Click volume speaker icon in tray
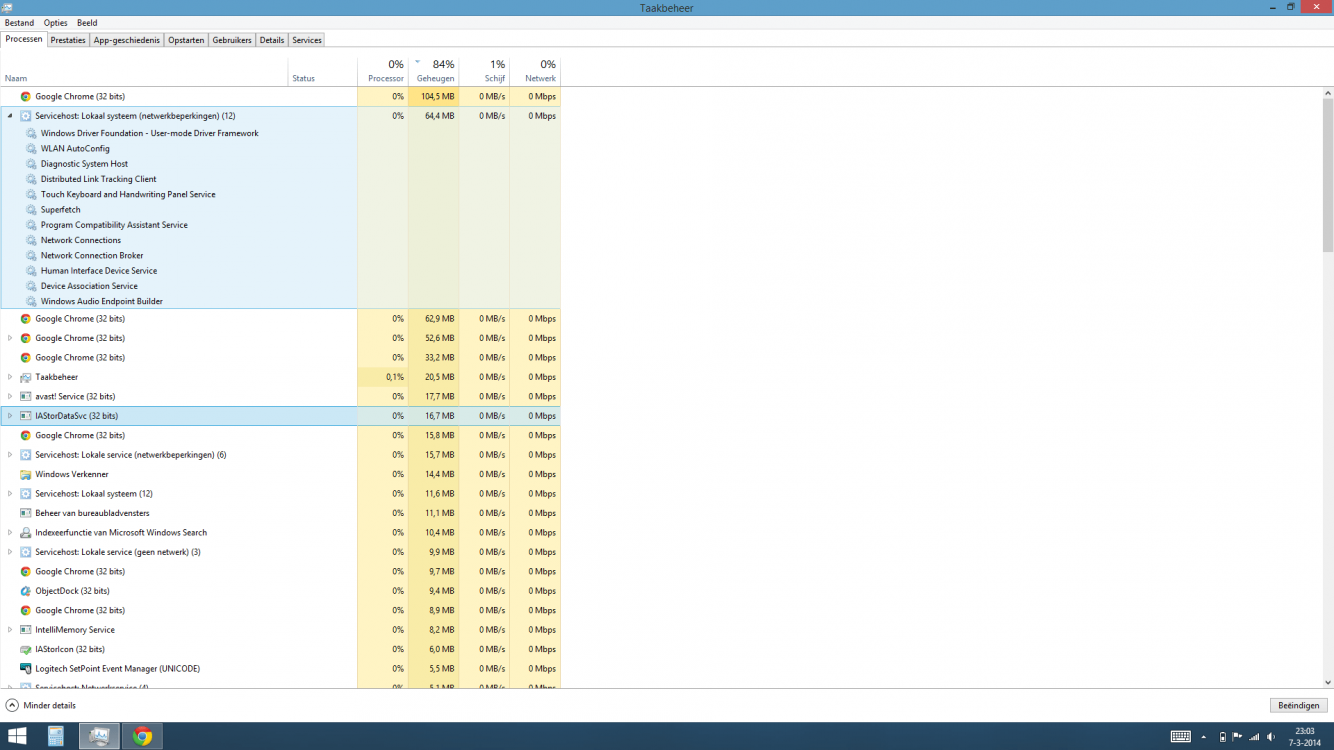Image resolution: width=1334 pixels, height=750 pixels. point(1271,737)
